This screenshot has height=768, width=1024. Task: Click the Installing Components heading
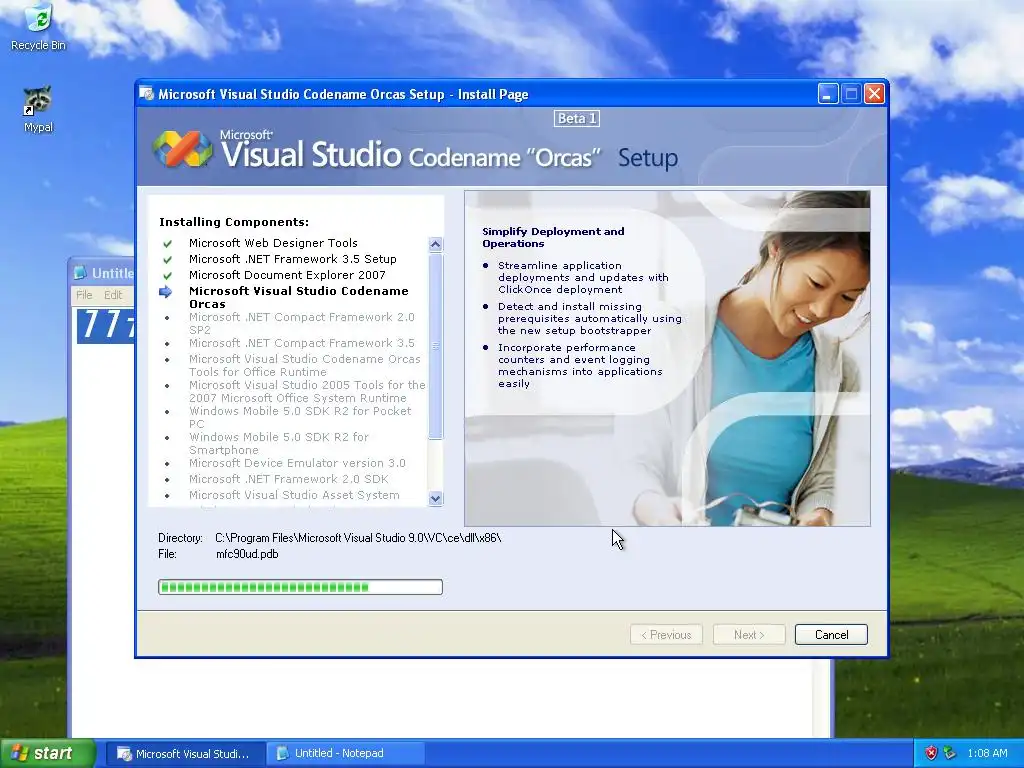234,222
